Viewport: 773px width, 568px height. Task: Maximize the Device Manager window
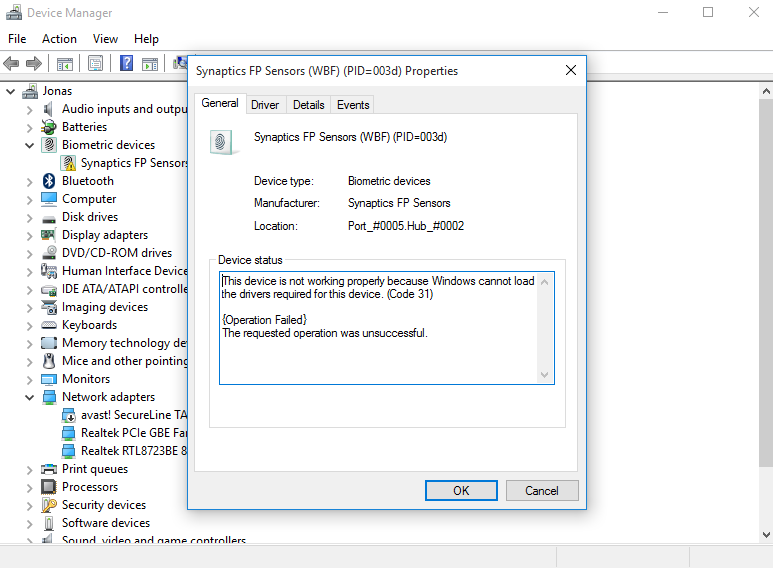click(708, 12)
